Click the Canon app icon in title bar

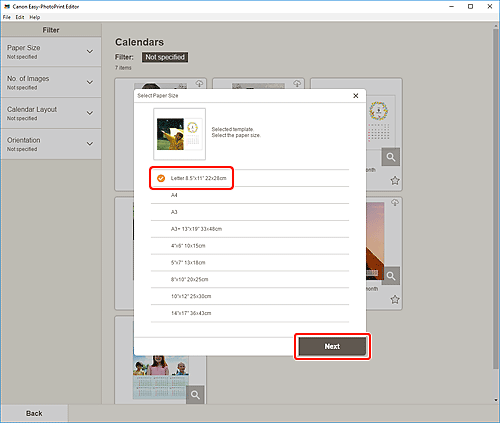(x=7, y=6)
